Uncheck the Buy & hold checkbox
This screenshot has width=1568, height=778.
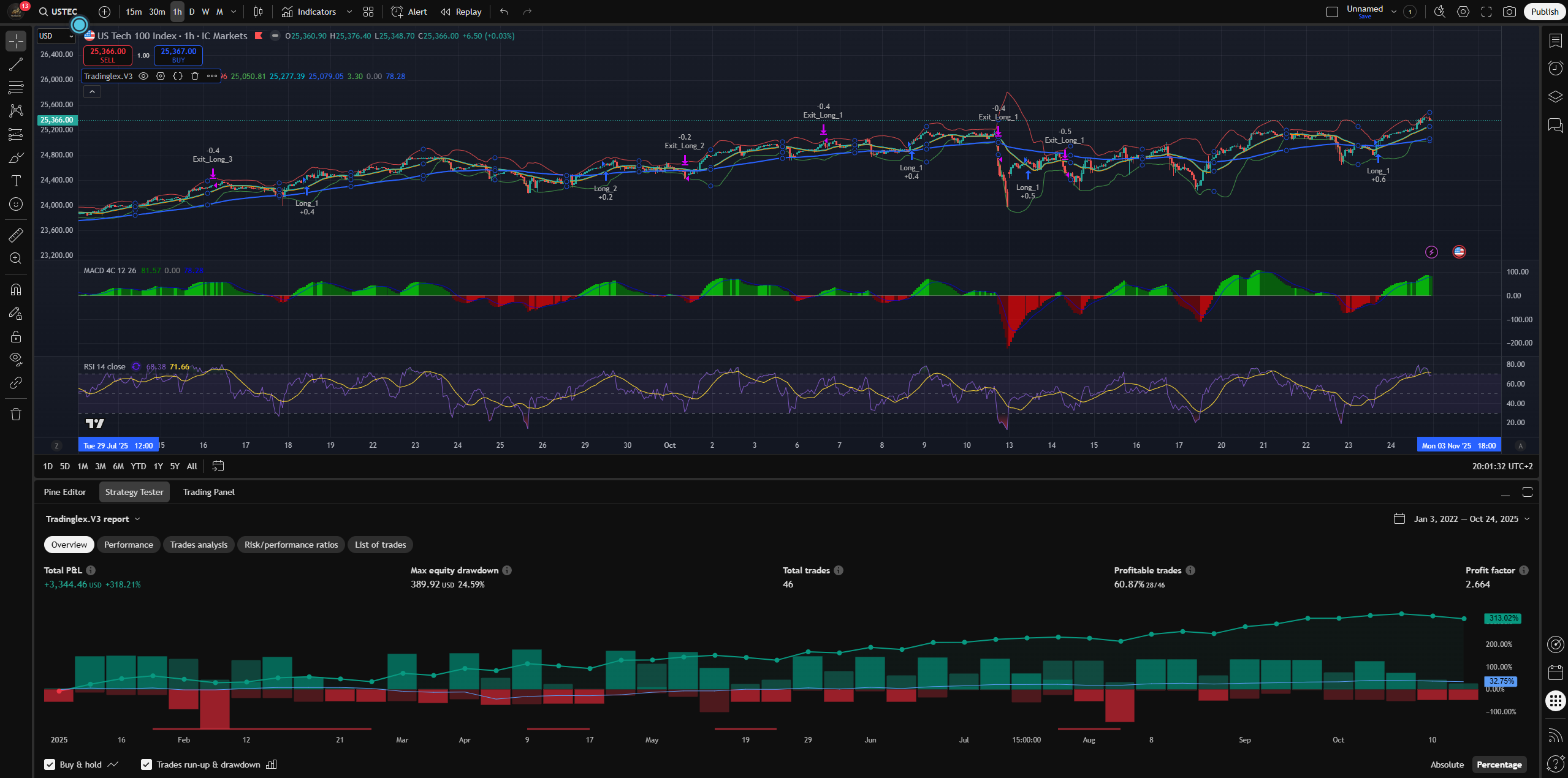(x=49, y=765)
